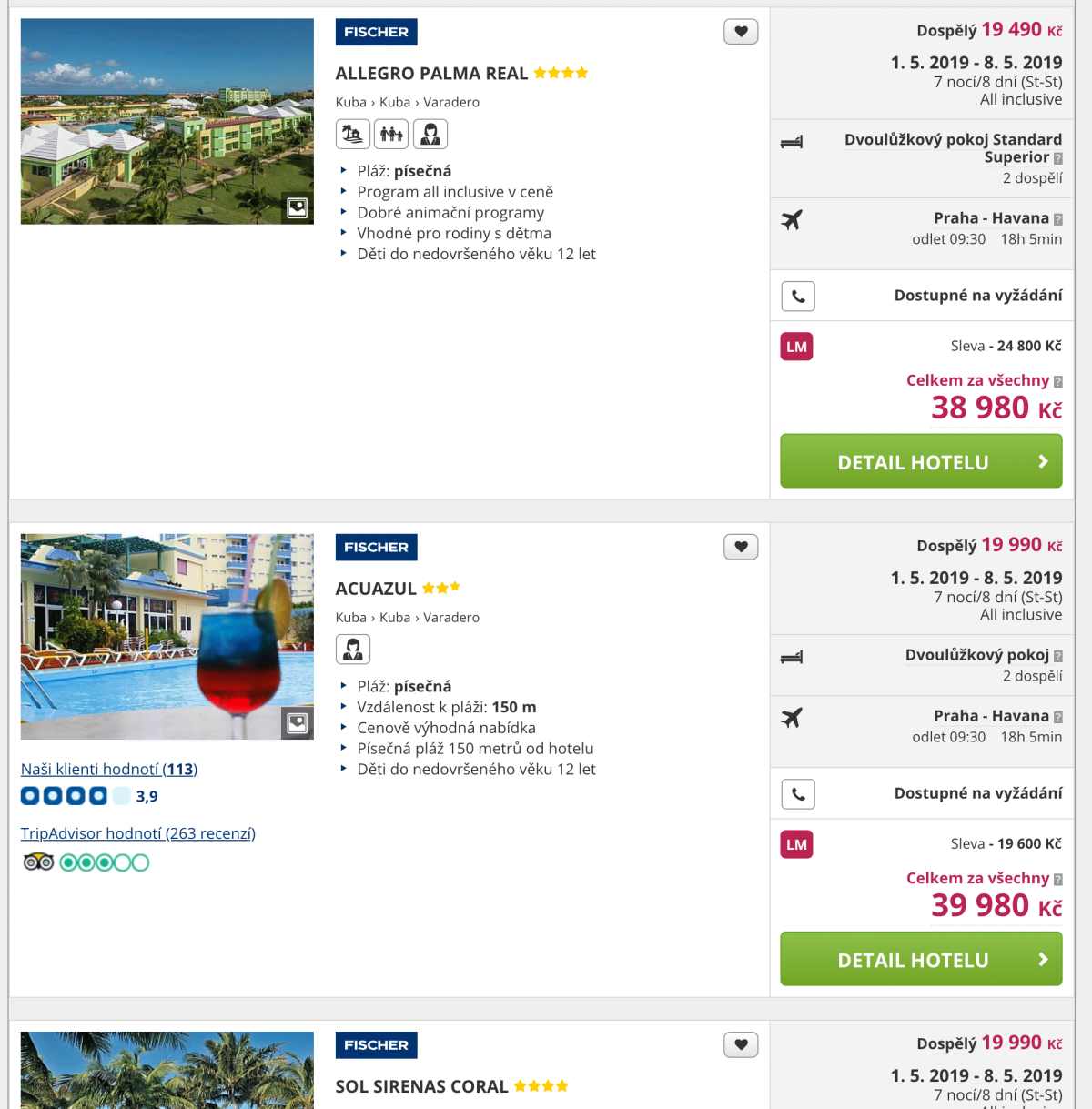Screen dimensions: 1092x1109
Task: Open photo gallery icon on Allegro image
Action: pyautogui.click(x=298, y=207)
